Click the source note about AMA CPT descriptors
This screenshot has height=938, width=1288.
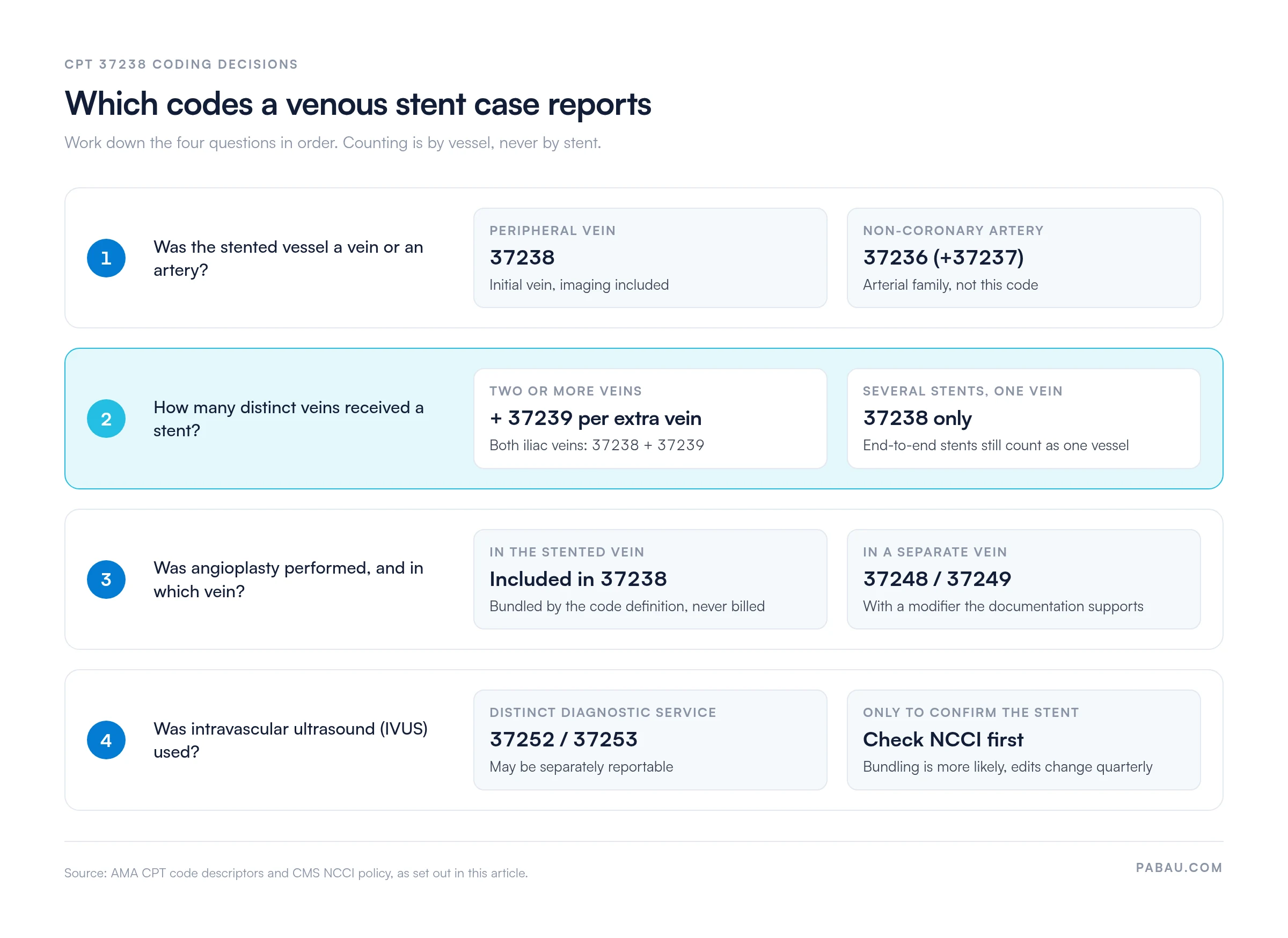pyautogui.click(x=296, y=873)
